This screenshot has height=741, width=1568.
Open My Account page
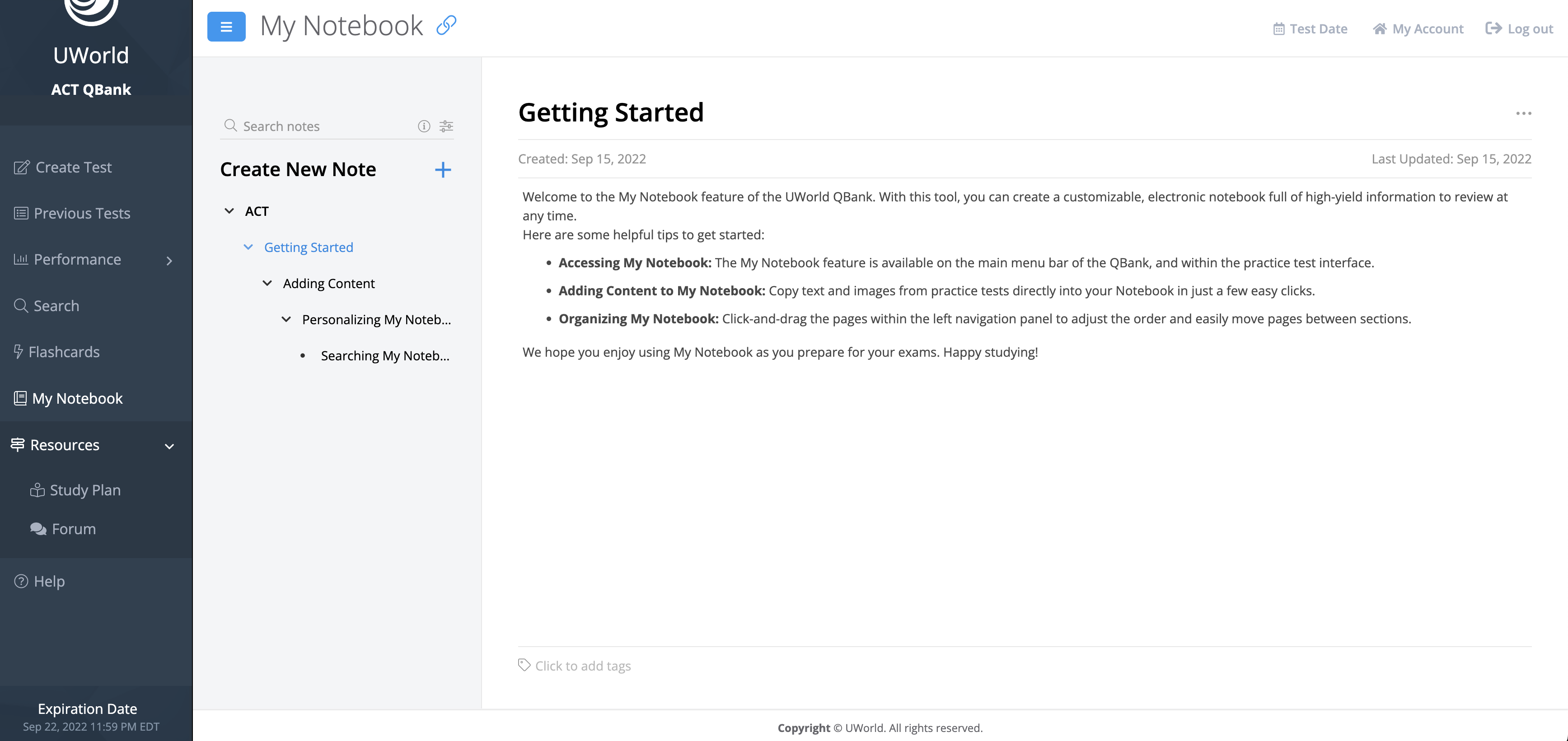click(1418, 28)
